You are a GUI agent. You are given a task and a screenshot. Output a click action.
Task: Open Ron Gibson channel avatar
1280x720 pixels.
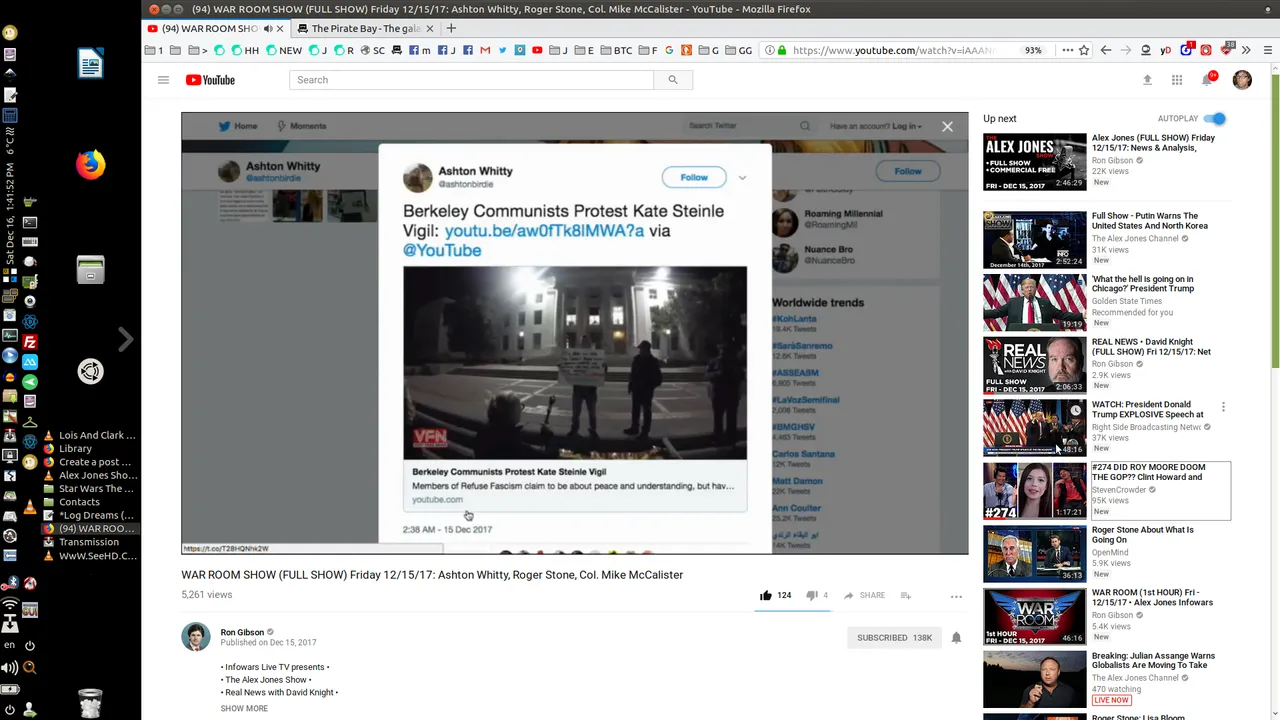(x=196, y=636)
